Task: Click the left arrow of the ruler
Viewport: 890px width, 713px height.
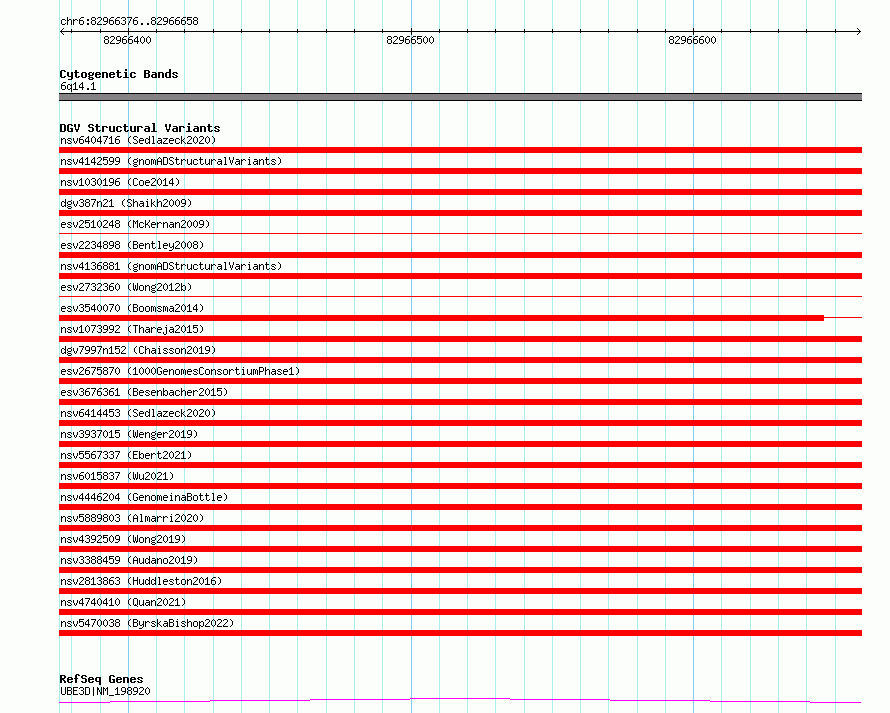Action: (x=62, y=32)
